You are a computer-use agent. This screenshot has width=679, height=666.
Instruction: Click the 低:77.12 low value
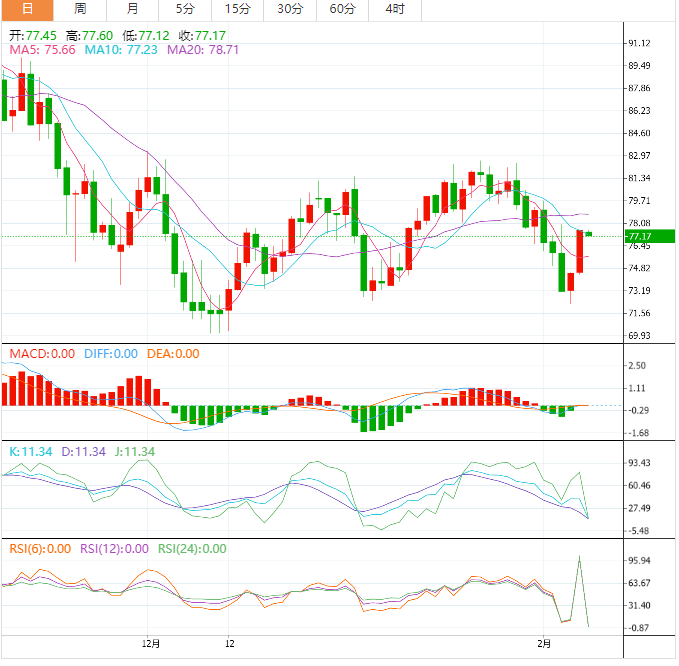(146, 36)
